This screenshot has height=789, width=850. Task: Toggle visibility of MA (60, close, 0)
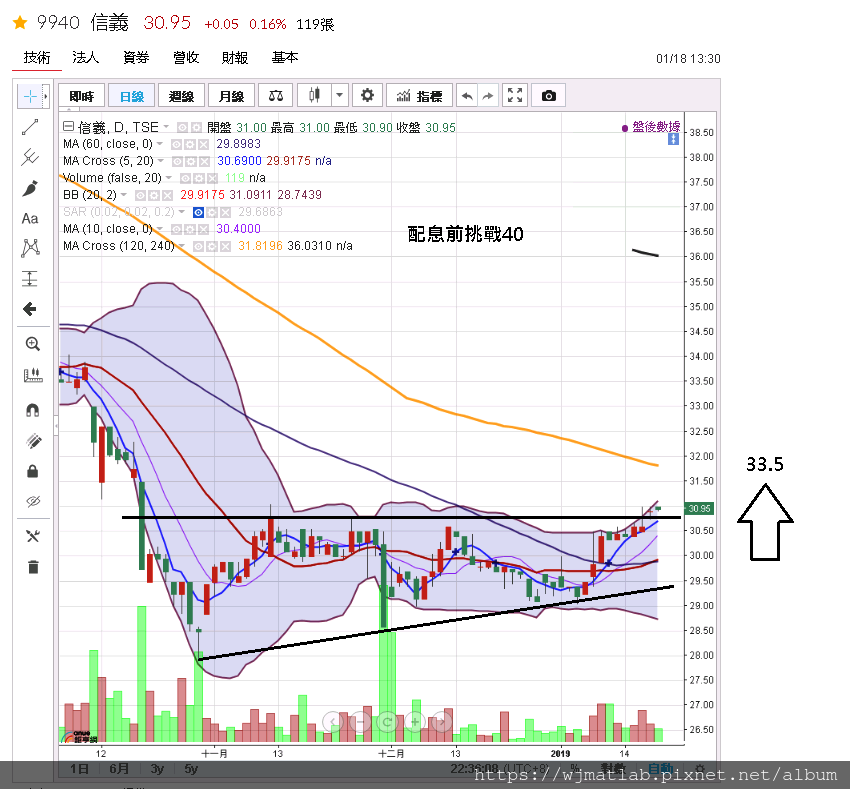[x=176, y=145]
